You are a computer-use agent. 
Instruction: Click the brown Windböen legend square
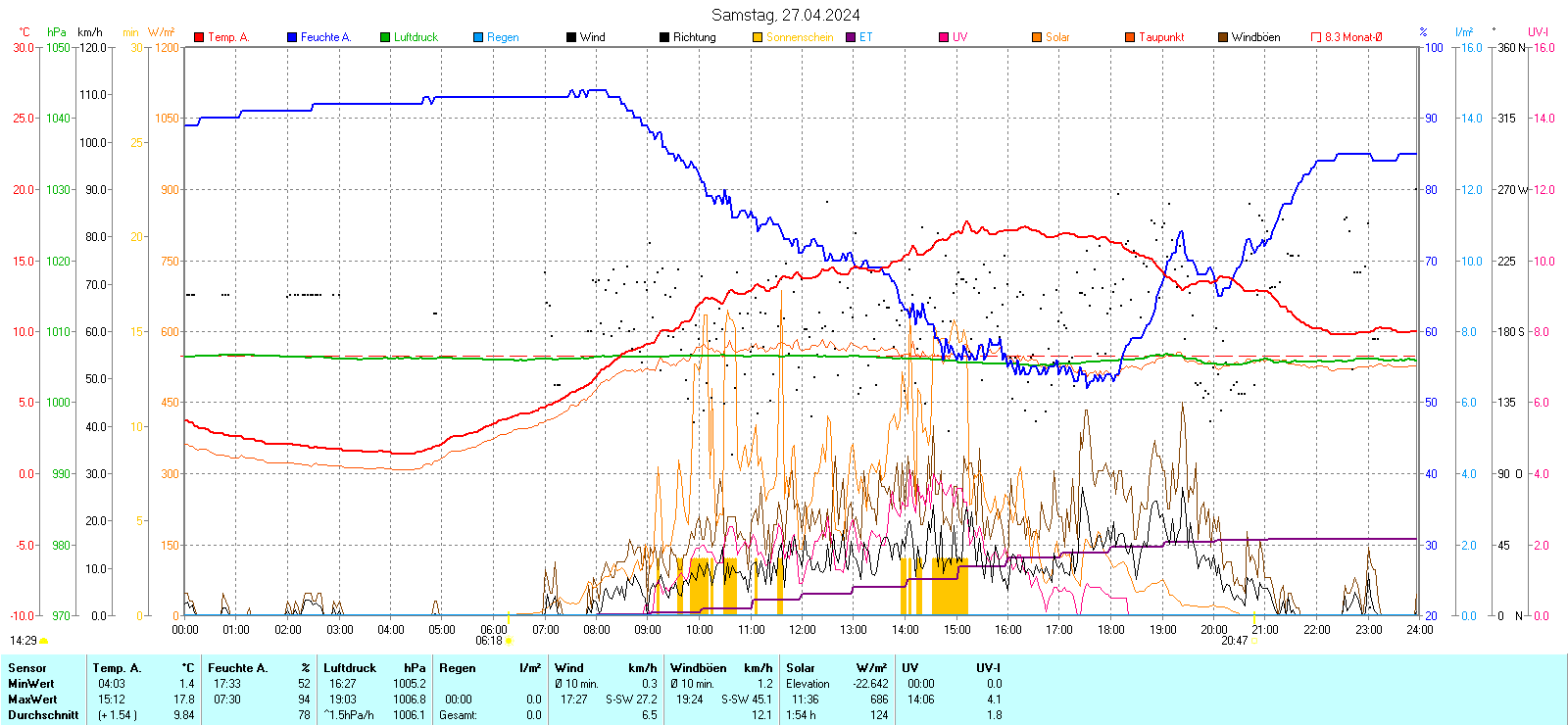[1223, 37]
